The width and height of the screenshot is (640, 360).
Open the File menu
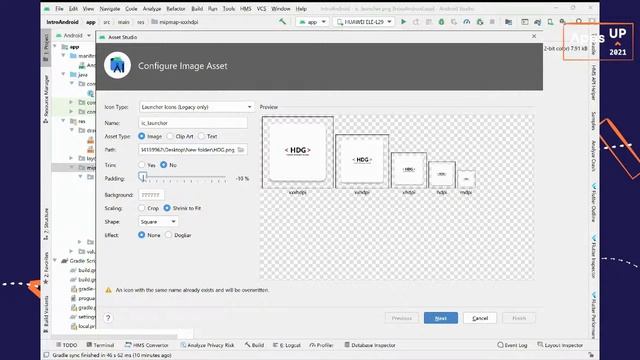59,9
